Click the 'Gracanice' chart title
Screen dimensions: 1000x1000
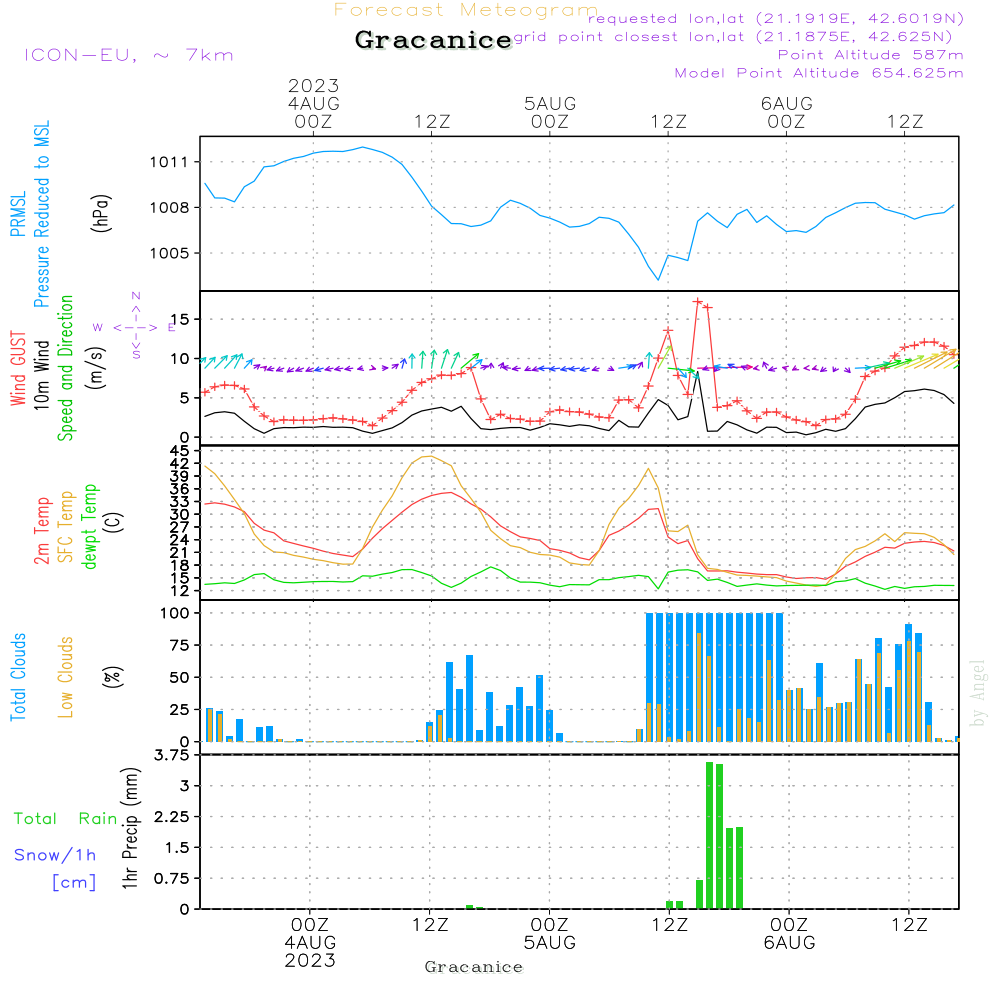(x=433, y=40)
